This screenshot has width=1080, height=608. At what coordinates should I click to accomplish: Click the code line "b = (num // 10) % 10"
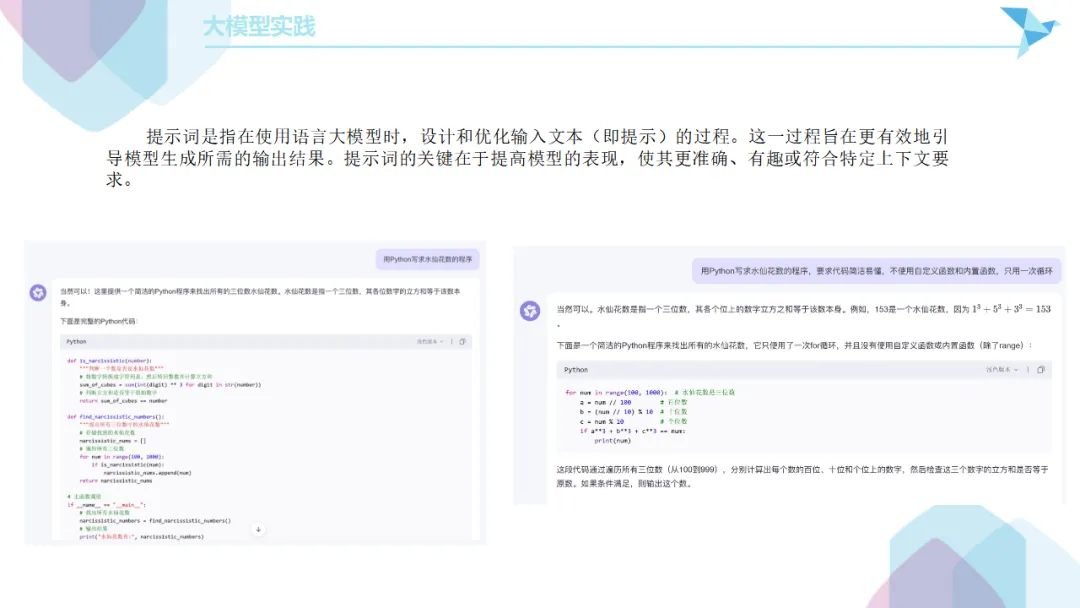pos(616,412)
